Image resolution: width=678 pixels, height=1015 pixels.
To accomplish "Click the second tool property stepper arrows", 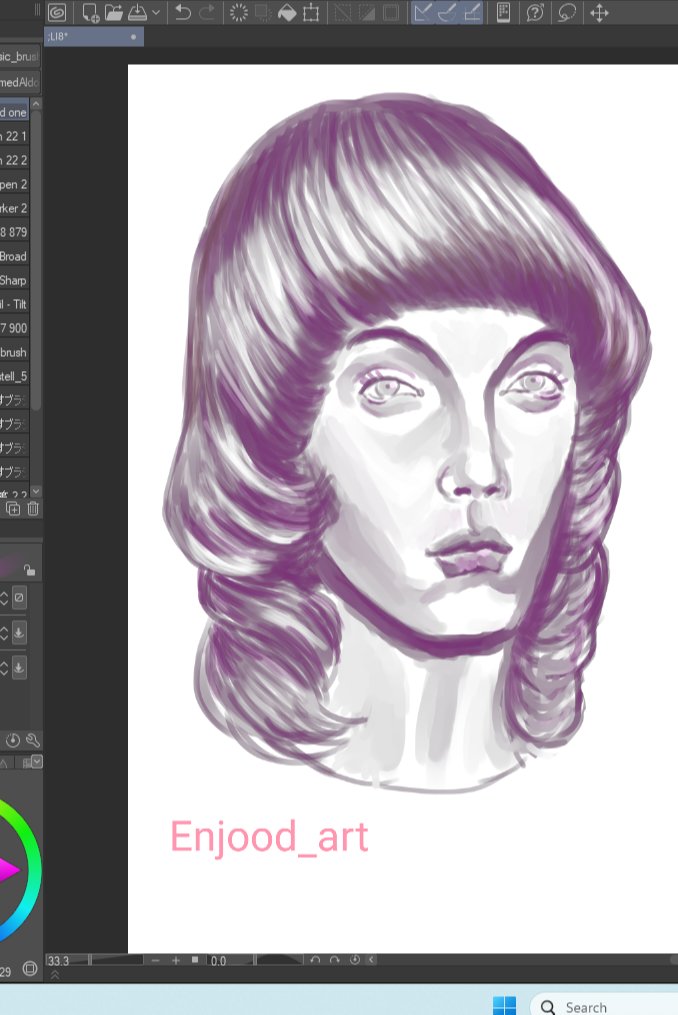I will tap(4, 632).
